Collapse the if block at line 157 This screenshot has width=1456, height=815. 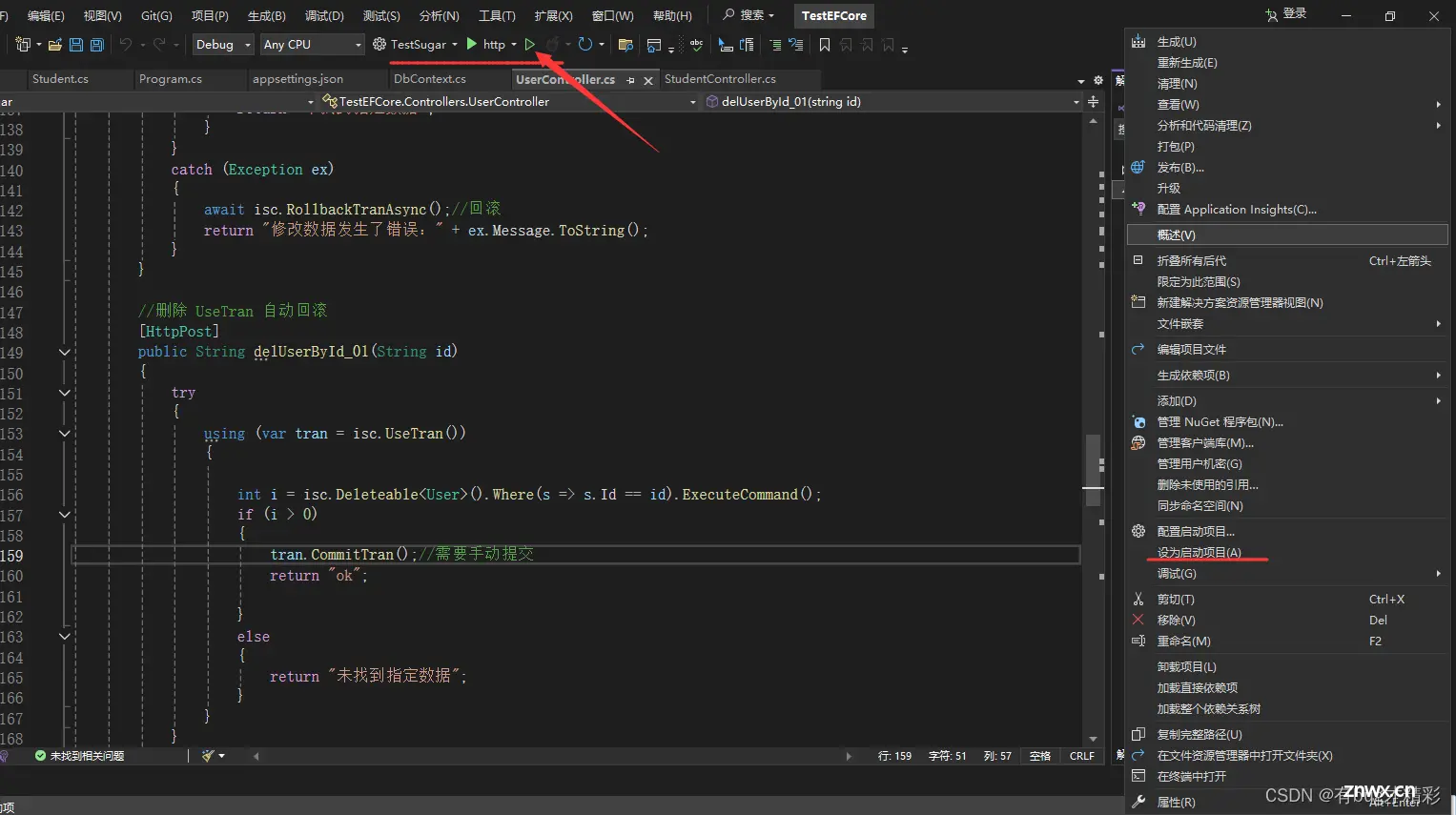click(x=65, y=515)
